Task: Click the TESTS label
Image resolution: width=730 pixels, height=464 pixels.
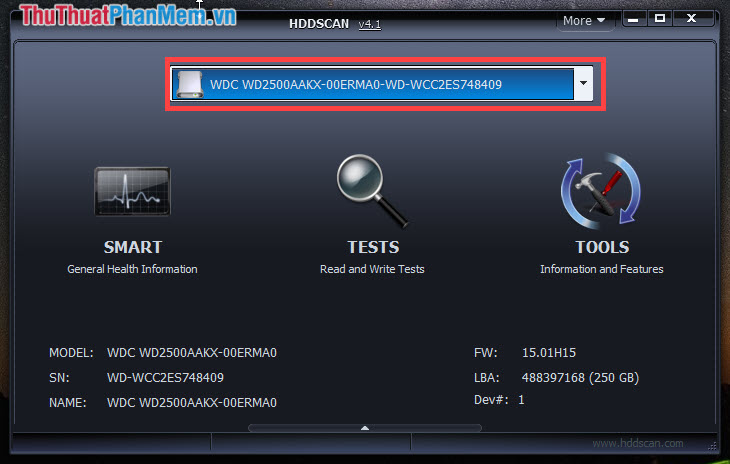Action: pos(373,247)
